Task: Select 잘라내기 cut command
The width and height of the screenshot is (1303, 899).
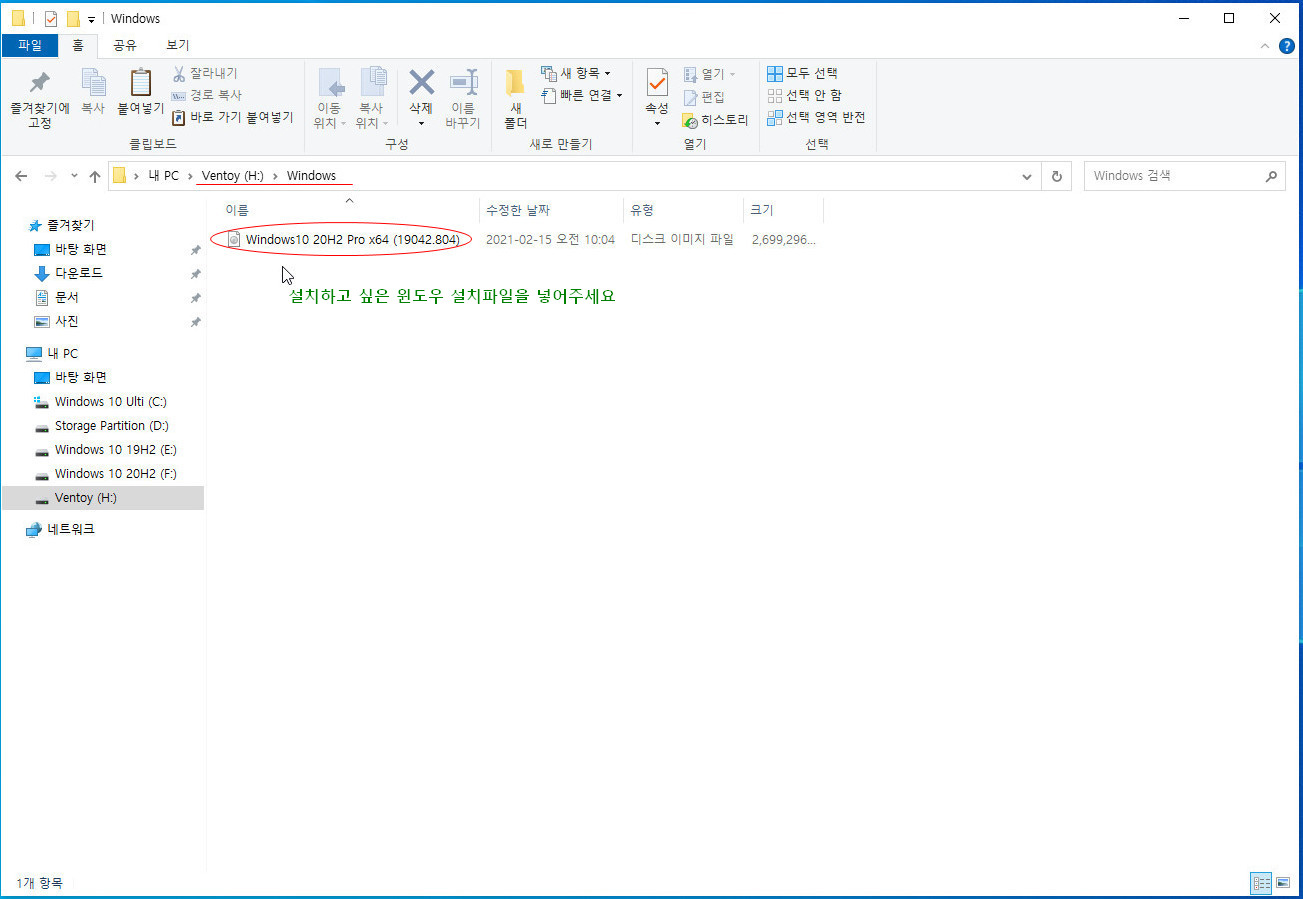Action: [x=205, y=73]
